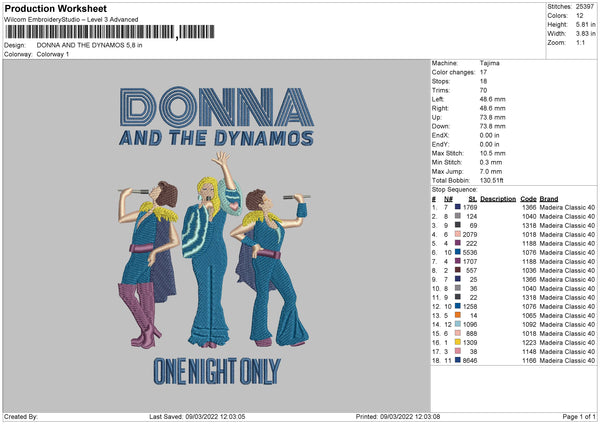Click the min stitch value '0.3 mm'

coord(491,162)
